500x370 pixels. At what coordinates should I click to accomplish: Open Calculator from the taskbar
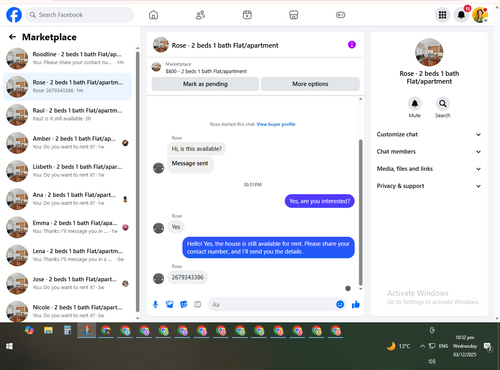(x=67, y=331)
